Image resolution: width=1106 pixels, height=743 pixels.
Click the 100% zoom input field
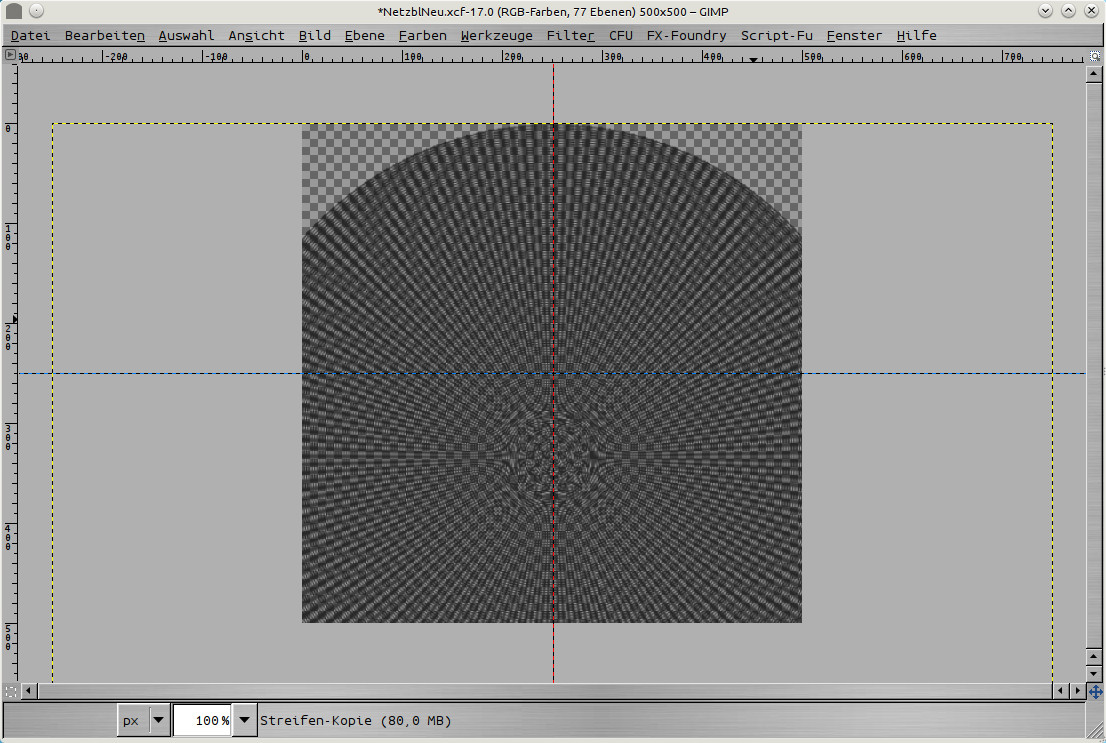[202, 720]
